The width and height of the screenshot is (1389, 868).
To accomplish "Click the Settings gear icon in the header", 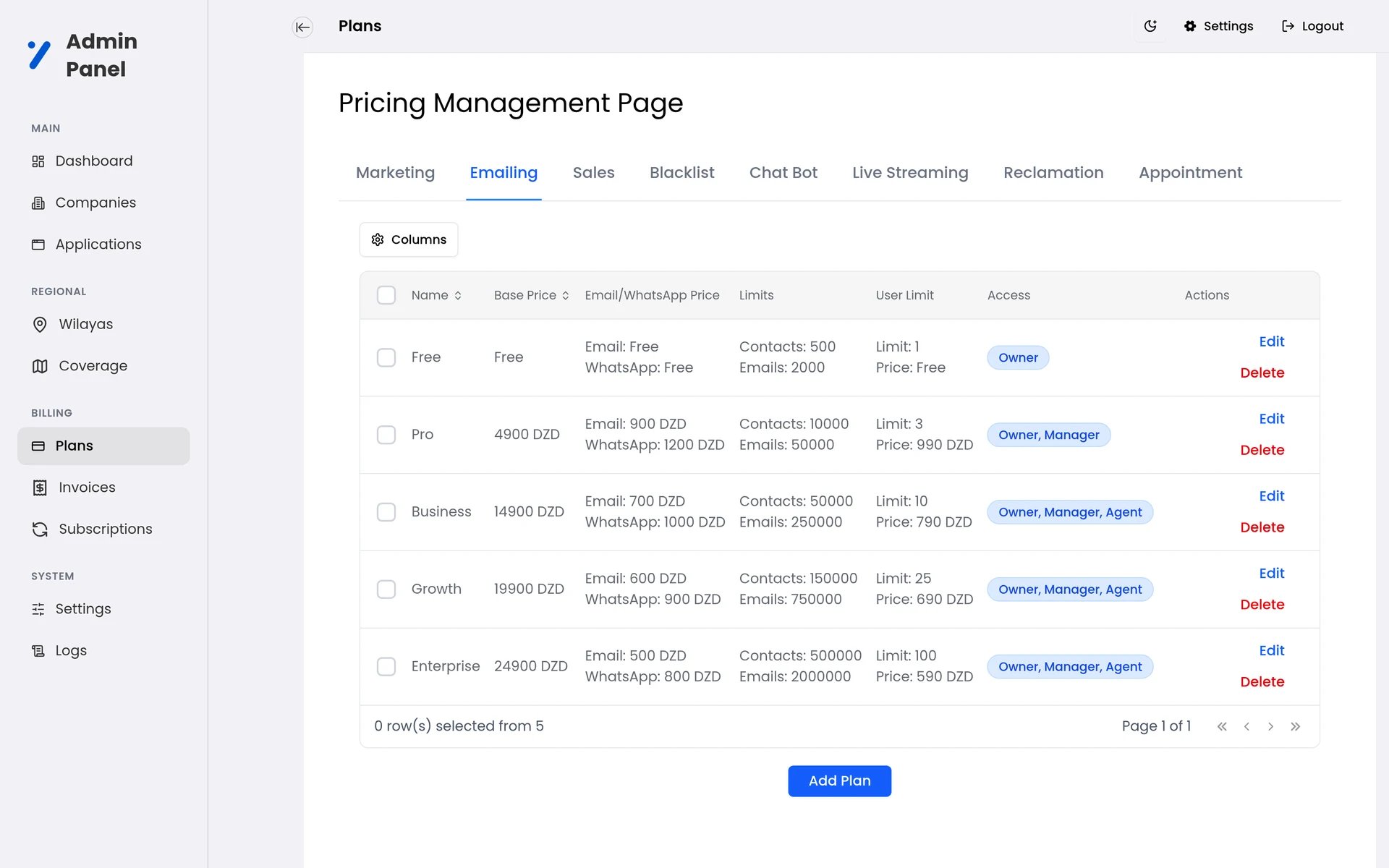I will click(1190, 26).
